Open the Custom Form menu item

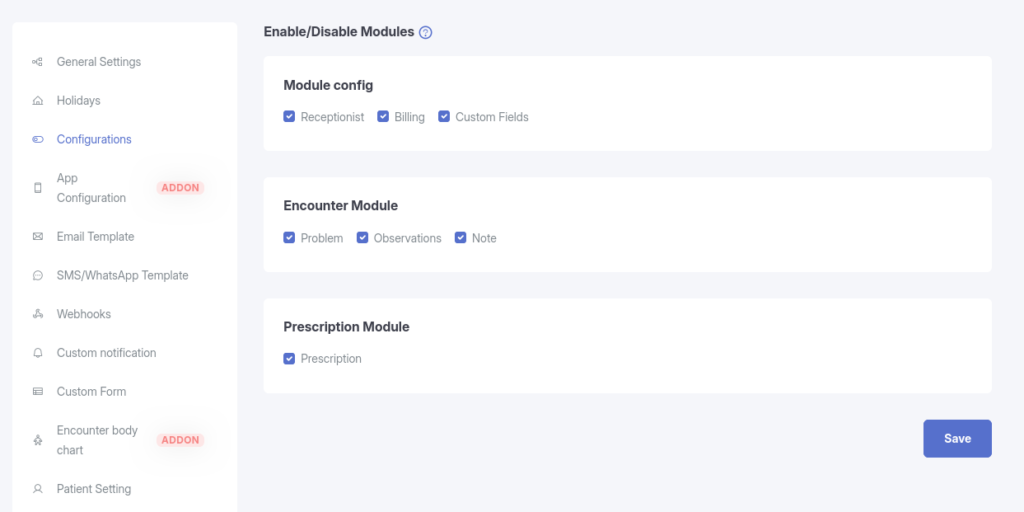[91, 392]
